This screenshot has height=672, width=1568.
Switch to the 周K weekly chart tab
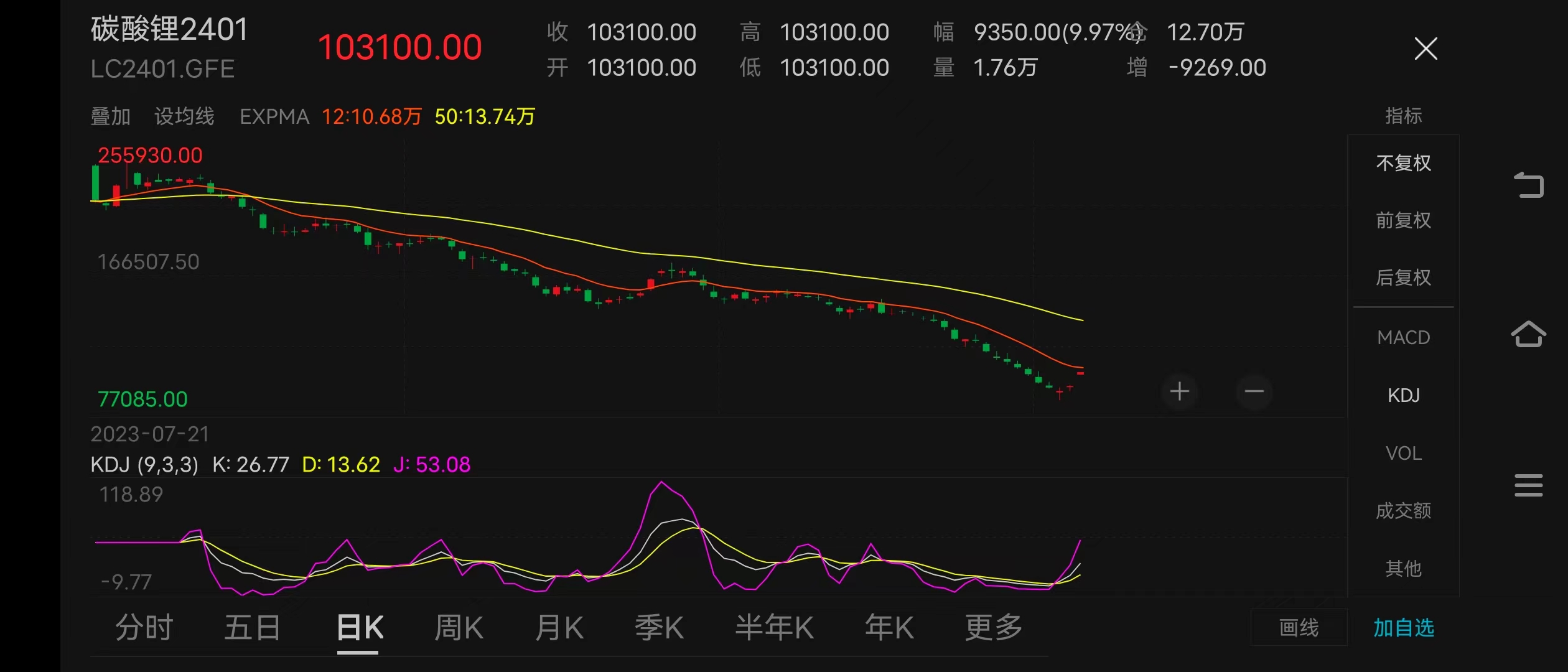pyautogui.click(x=459, y=628)
